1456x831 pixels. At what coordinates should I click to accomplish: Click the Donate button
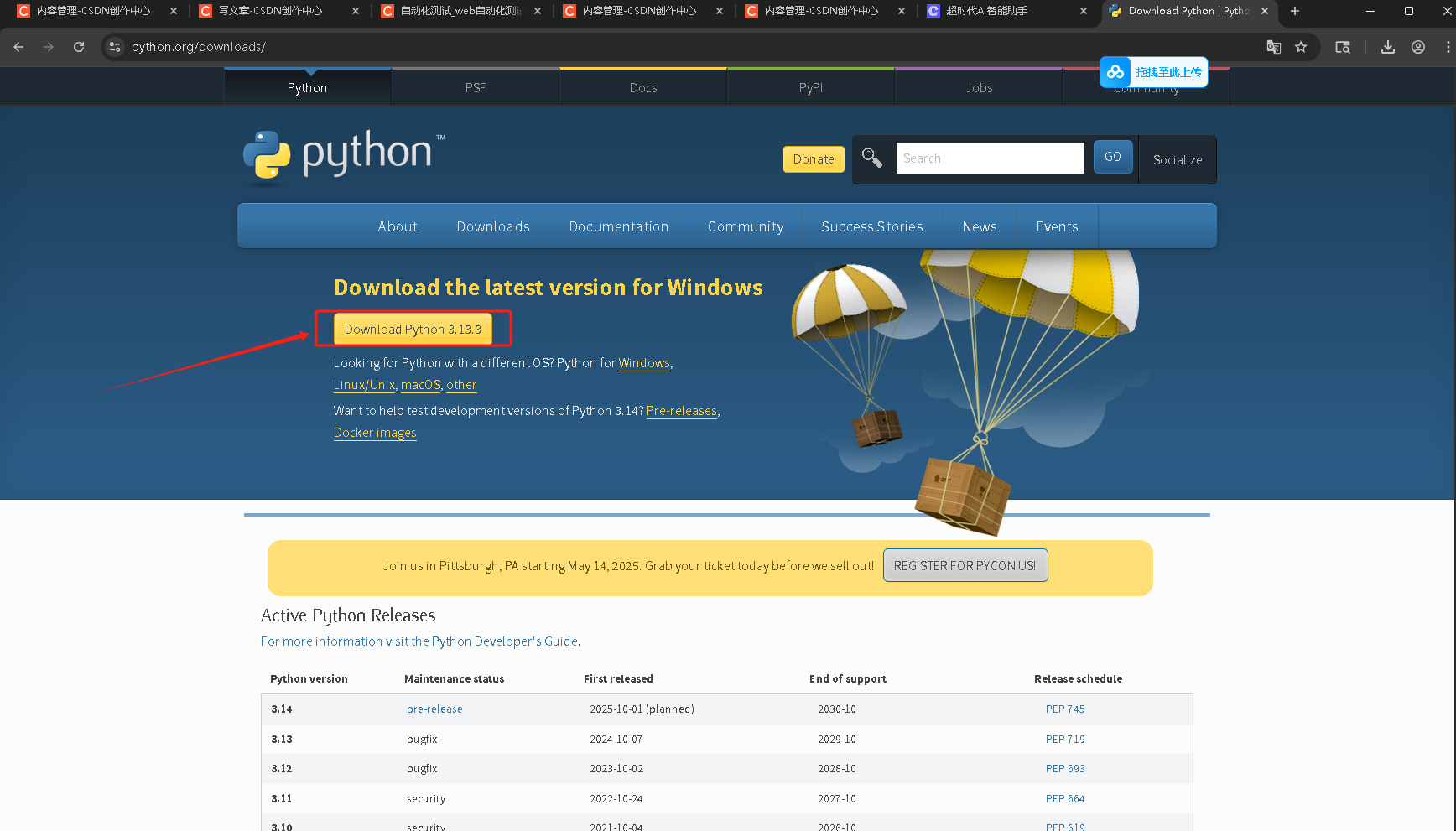pyautogui.click(x=814, y=159)
